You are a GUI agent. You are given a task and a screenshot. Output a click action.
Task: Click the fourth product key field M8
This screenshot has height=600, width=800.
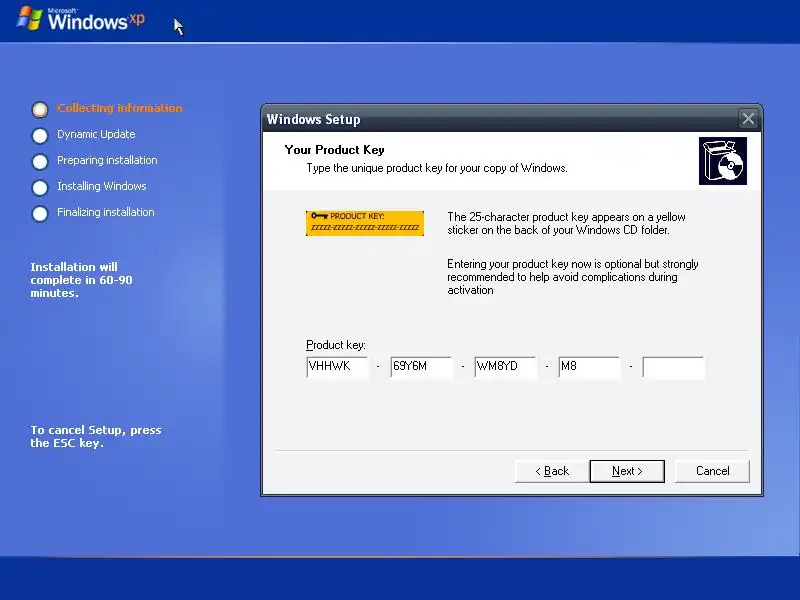click(589, 366)
